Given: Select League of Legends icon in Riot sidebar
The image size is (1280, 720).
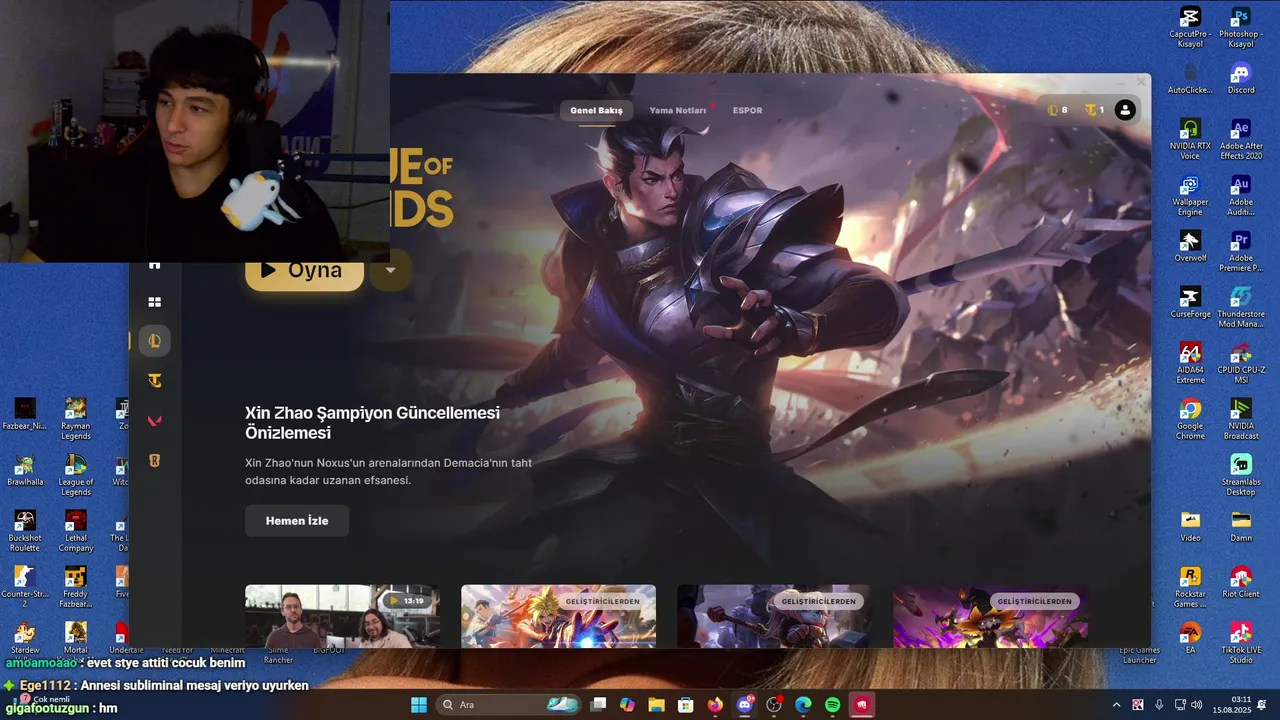Looking at the screenshot, I should (154, 341).
